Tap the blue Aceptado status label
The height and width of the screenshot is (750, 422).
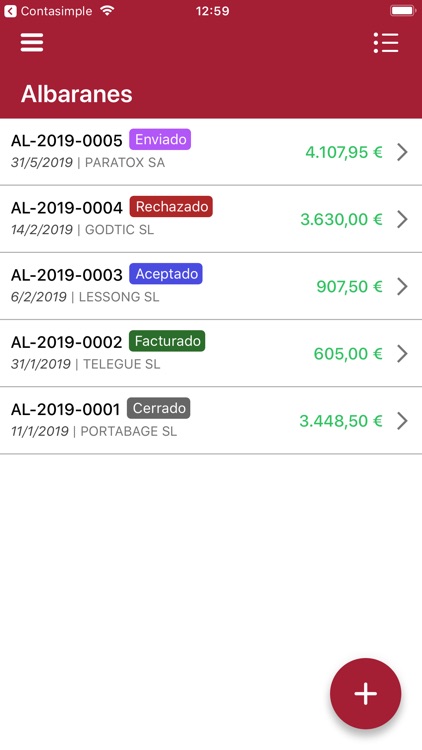[x=166, y=274]
